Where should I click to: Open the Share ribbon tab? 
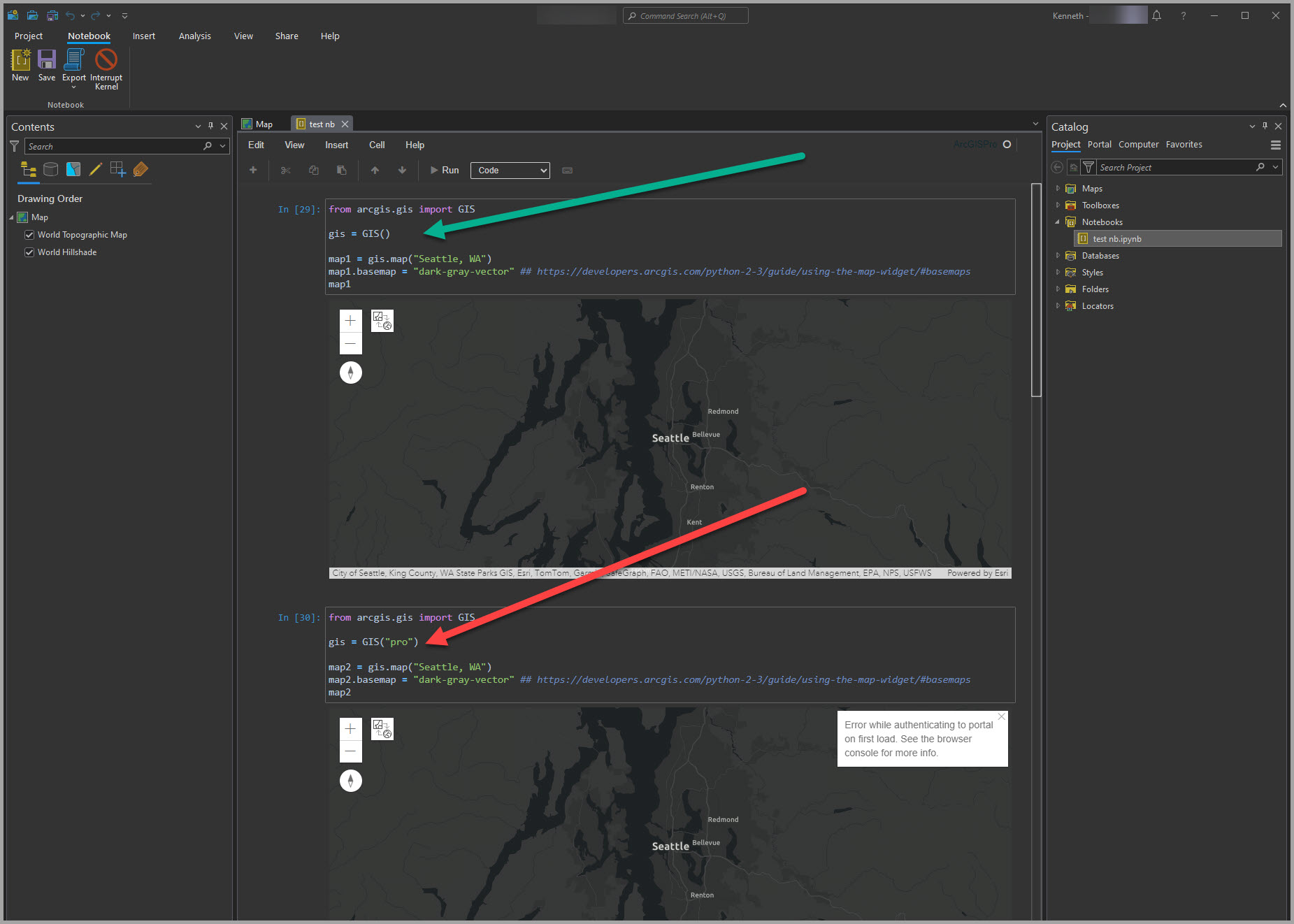(287, 36)
